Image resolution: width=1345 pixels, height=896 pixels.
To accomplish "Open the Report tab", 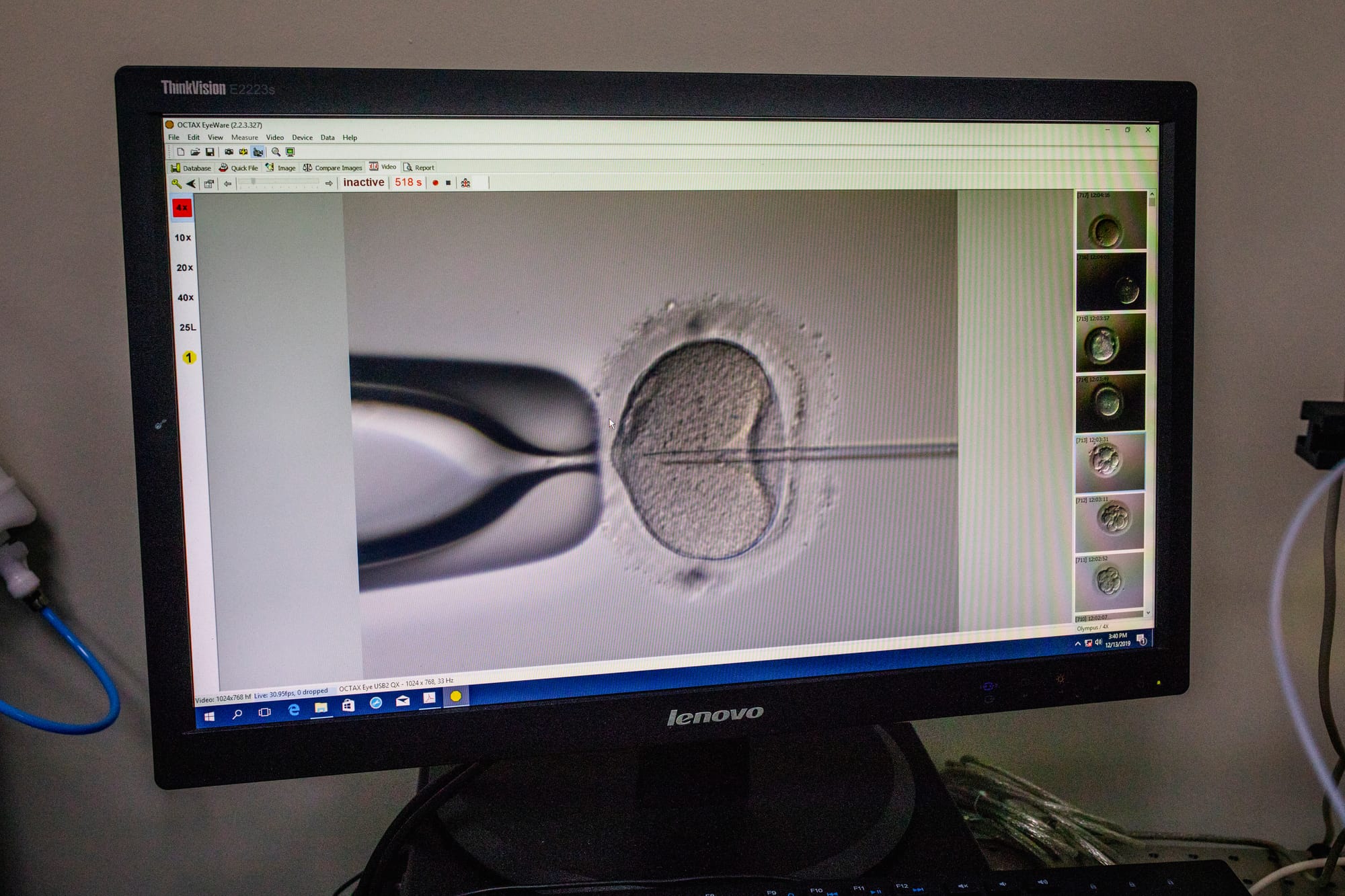I will pos(419,167).
